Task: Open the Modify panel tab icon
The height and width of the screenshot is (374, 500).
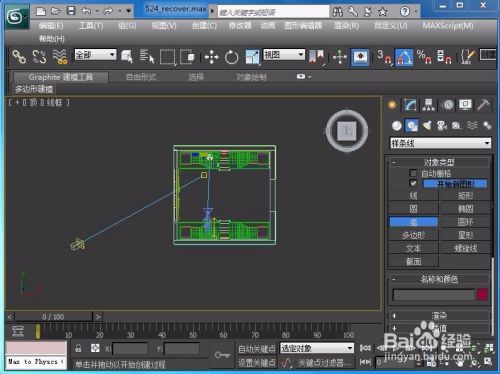Action: click(x=410, y=105)
